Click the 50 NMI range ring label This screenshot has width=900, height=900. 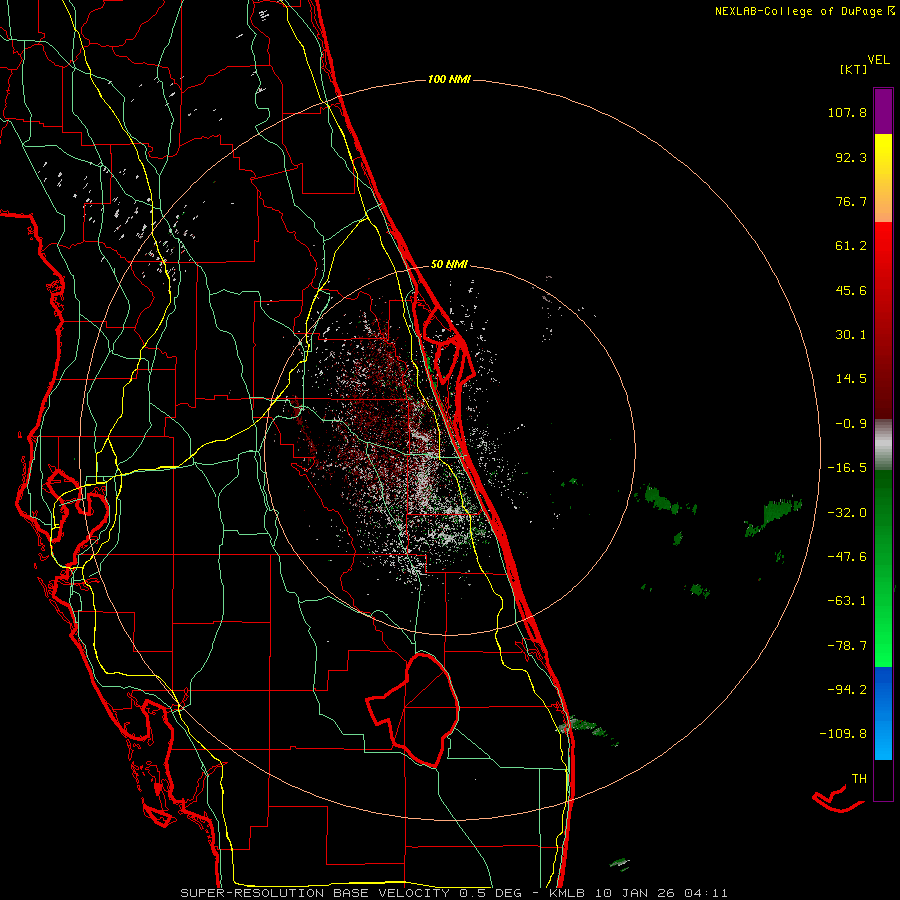point(449,265)
